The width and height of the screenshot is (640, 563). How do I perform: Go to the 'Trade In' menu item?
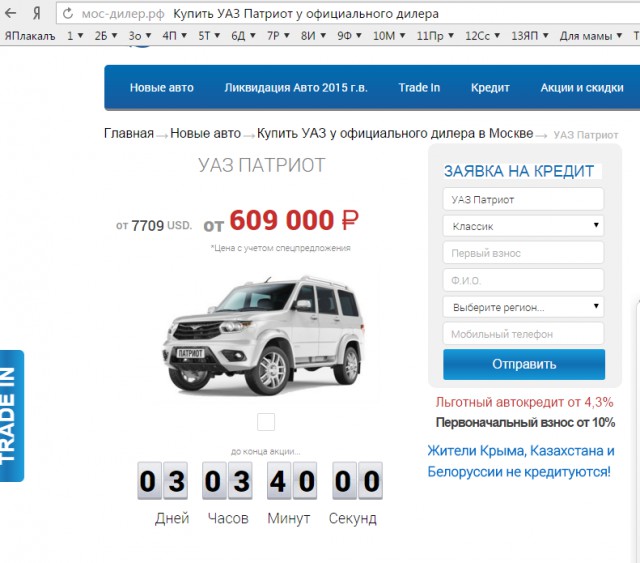click(x=419, y=87)
